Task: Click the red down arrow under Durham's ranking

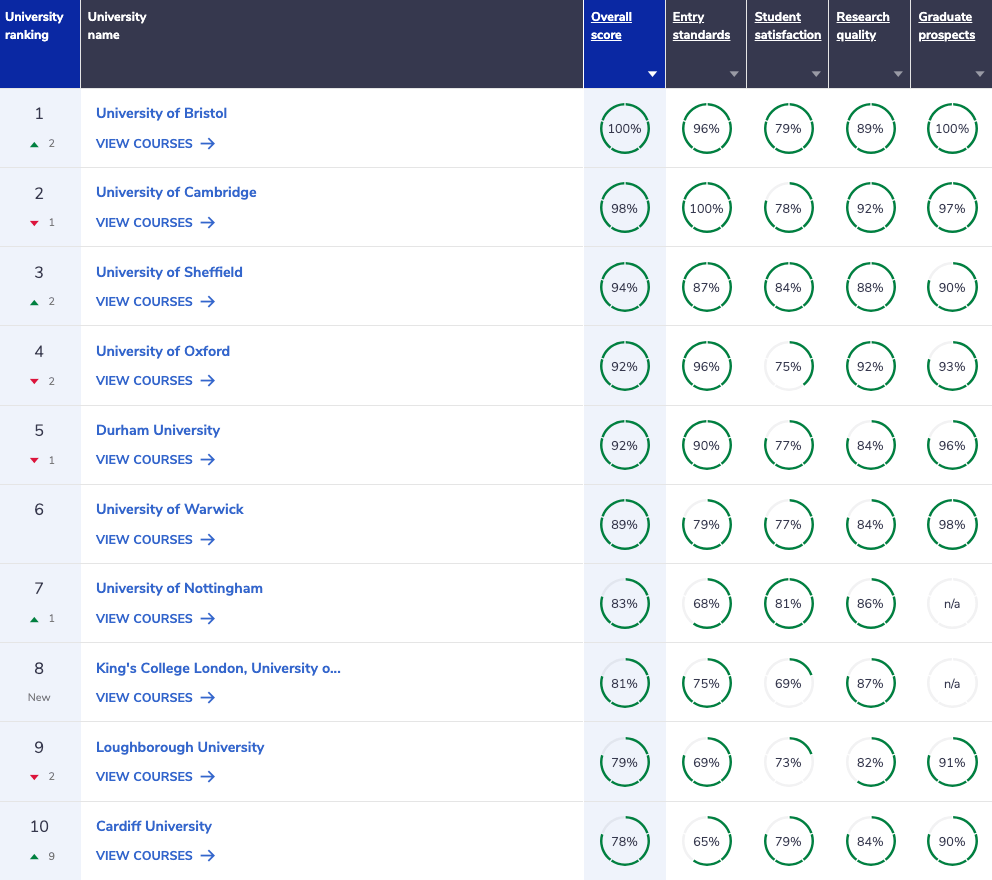Action: pos(33,459)
